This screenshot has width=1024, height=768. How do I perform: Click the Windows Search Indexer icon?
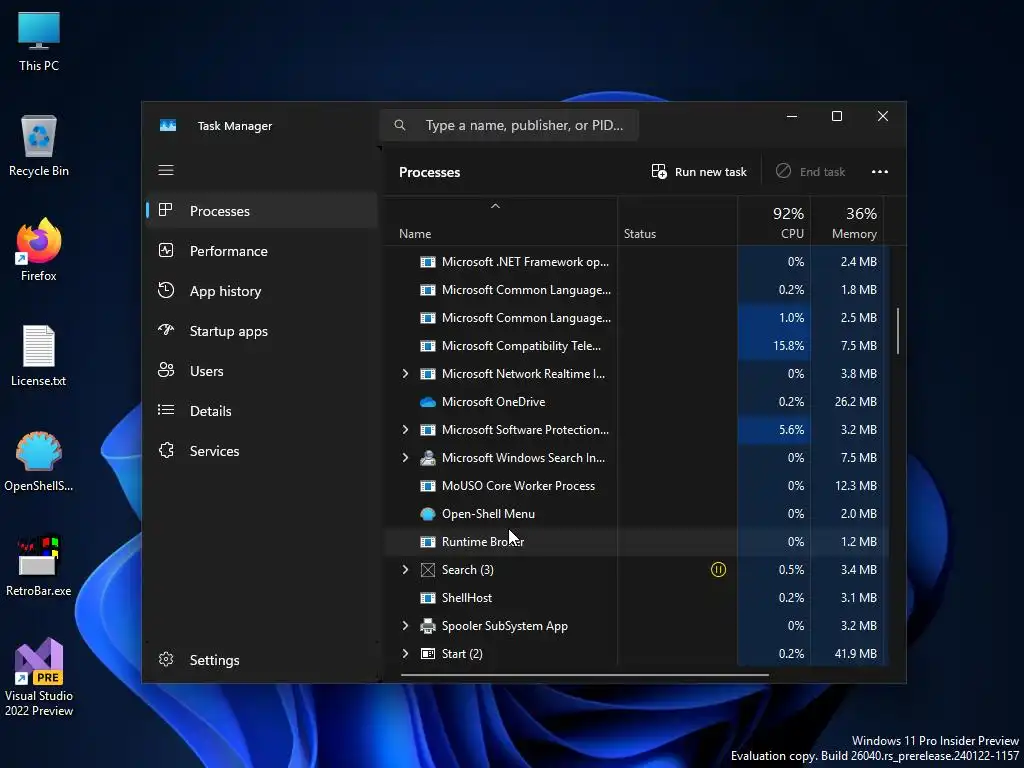(428, 458)
